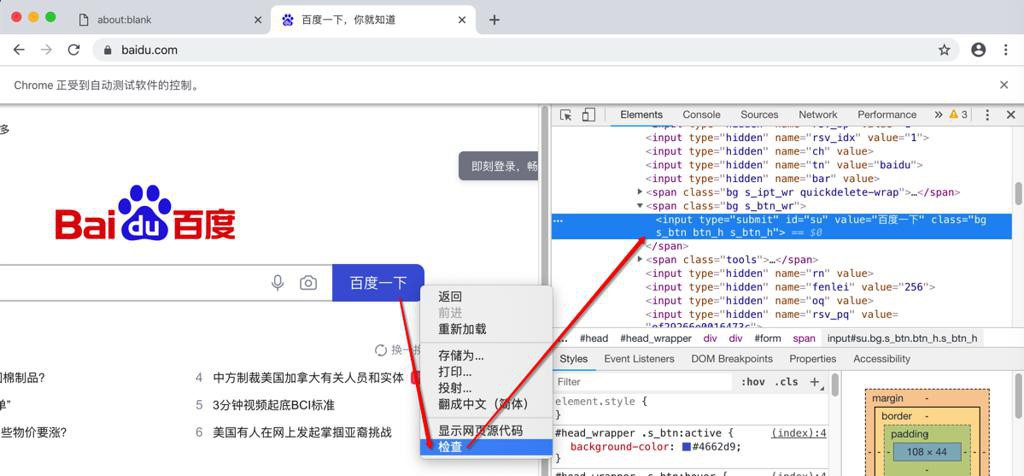Screen dimensions: 1024x476
Task: Open hot search item 3分钟视频起底BCI标准
Action: (x=274, y=405)
